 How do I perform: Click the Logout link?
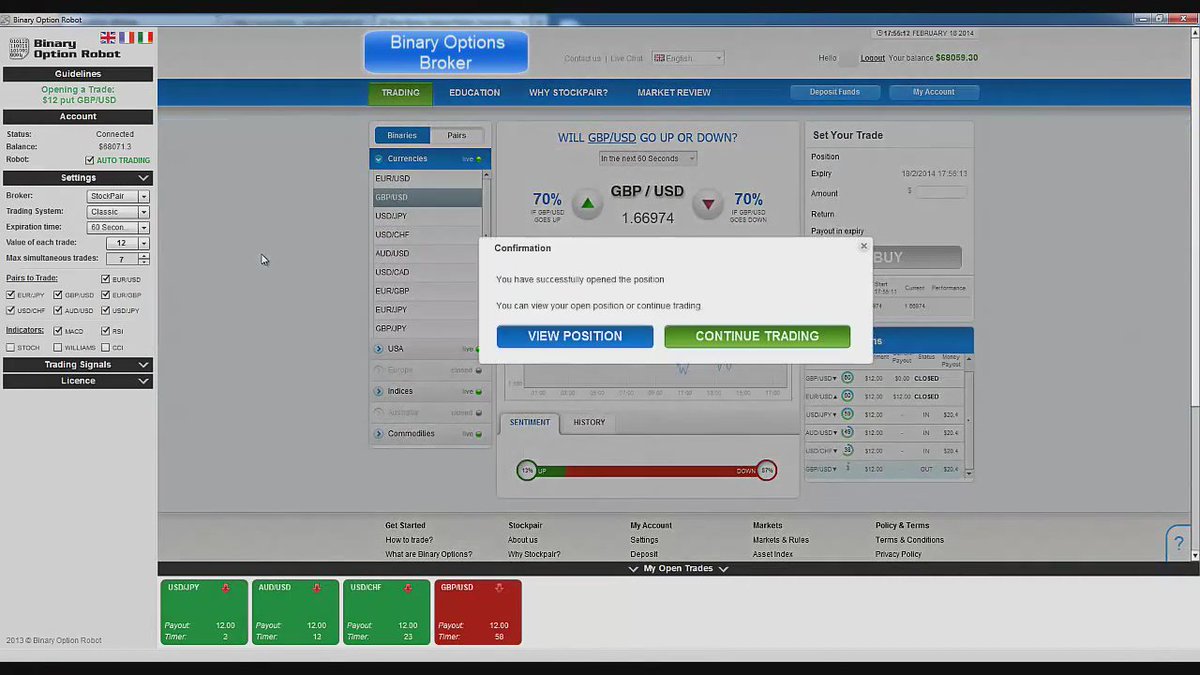point(872,58)
